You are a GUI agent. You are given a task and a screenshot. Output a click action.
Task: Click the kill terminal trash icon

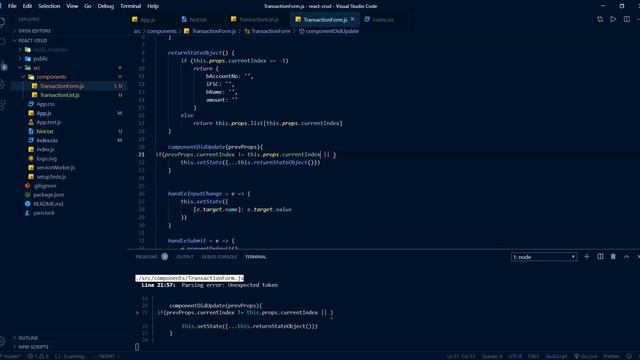(x=613, y=256)
